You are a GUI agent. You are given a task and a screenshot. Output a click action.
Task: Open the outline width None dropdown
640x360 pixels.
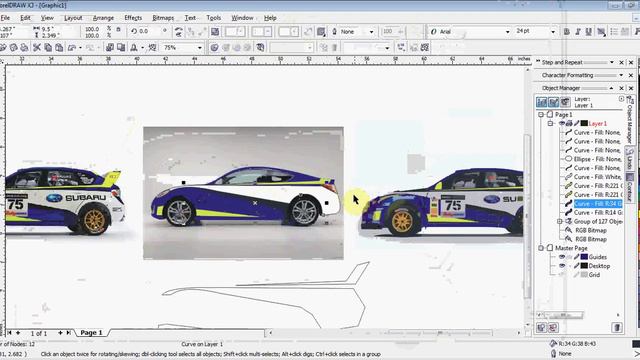tap(371, 31)
